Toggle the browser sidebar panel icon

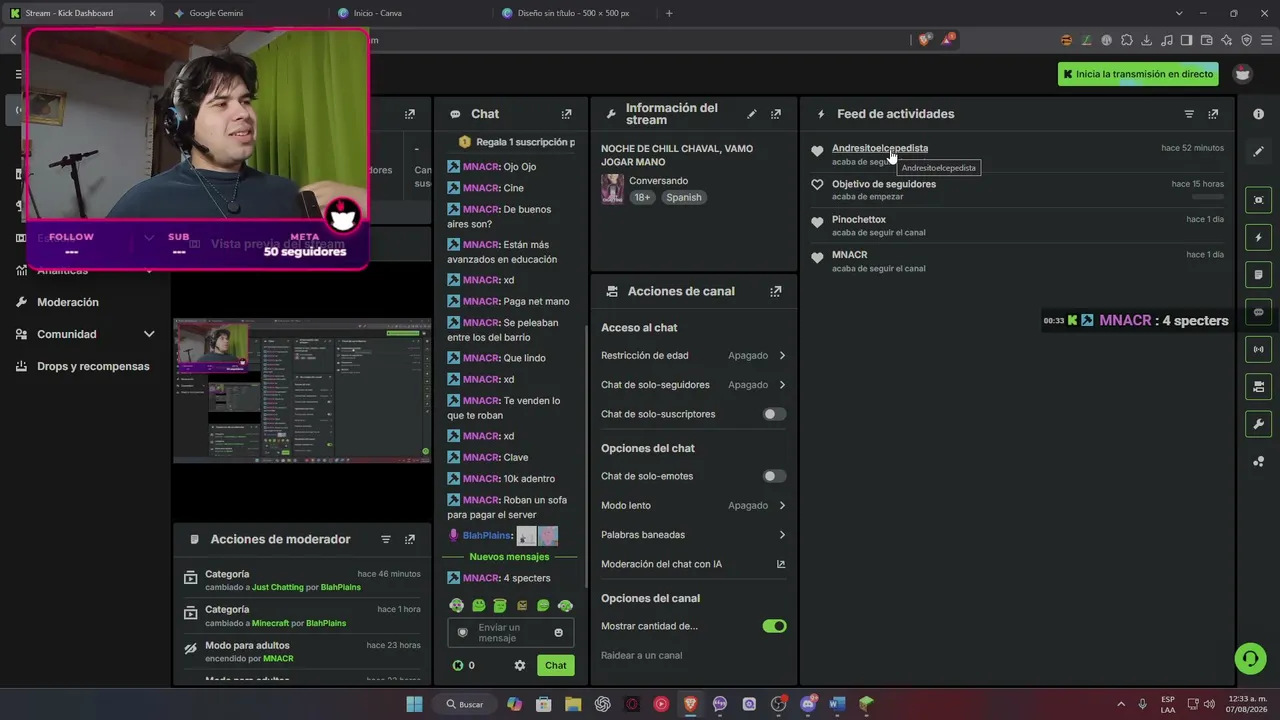click(x=1186, y=40)
